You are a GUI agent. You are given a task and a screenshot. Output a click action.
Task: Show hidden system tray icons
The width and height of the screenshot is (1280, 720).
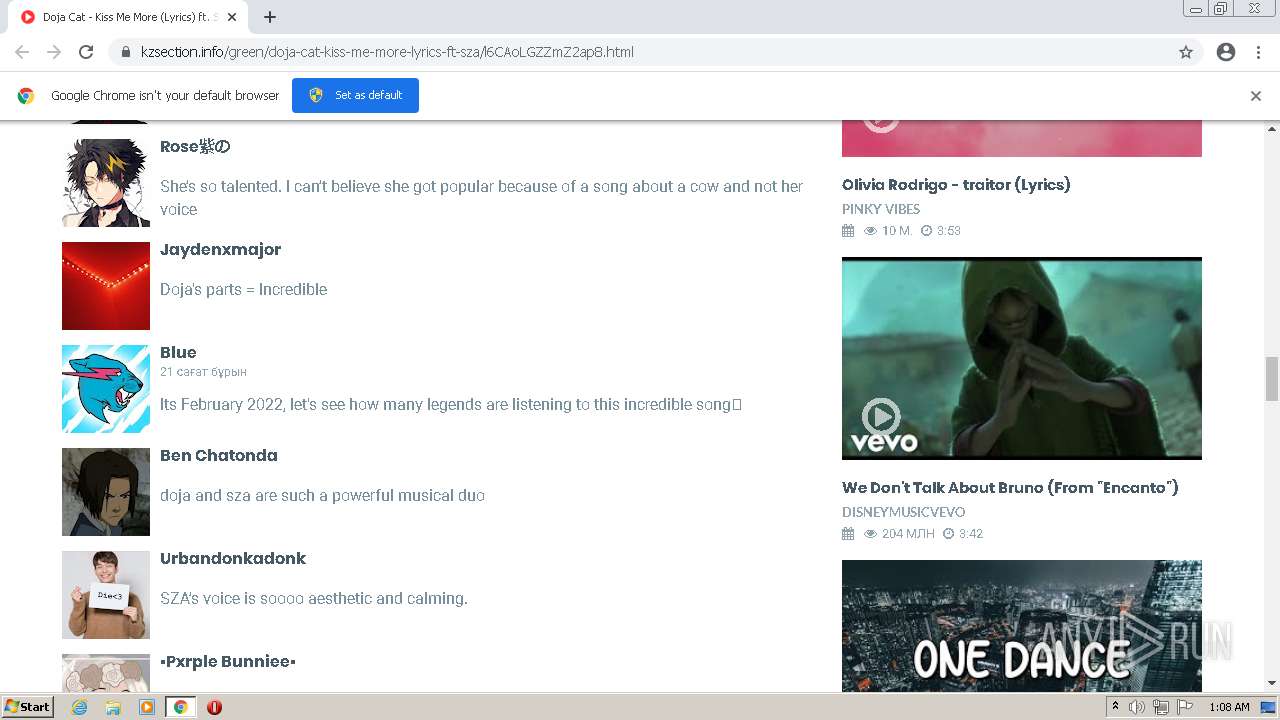[1115, 707]
